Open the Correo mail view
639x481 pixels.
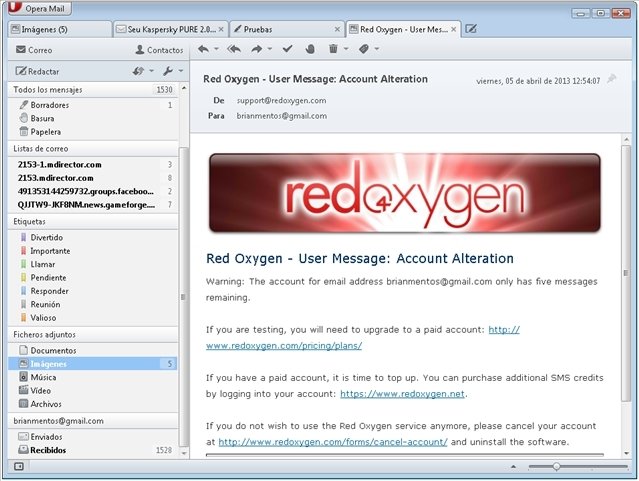click(x=34, y=50)
